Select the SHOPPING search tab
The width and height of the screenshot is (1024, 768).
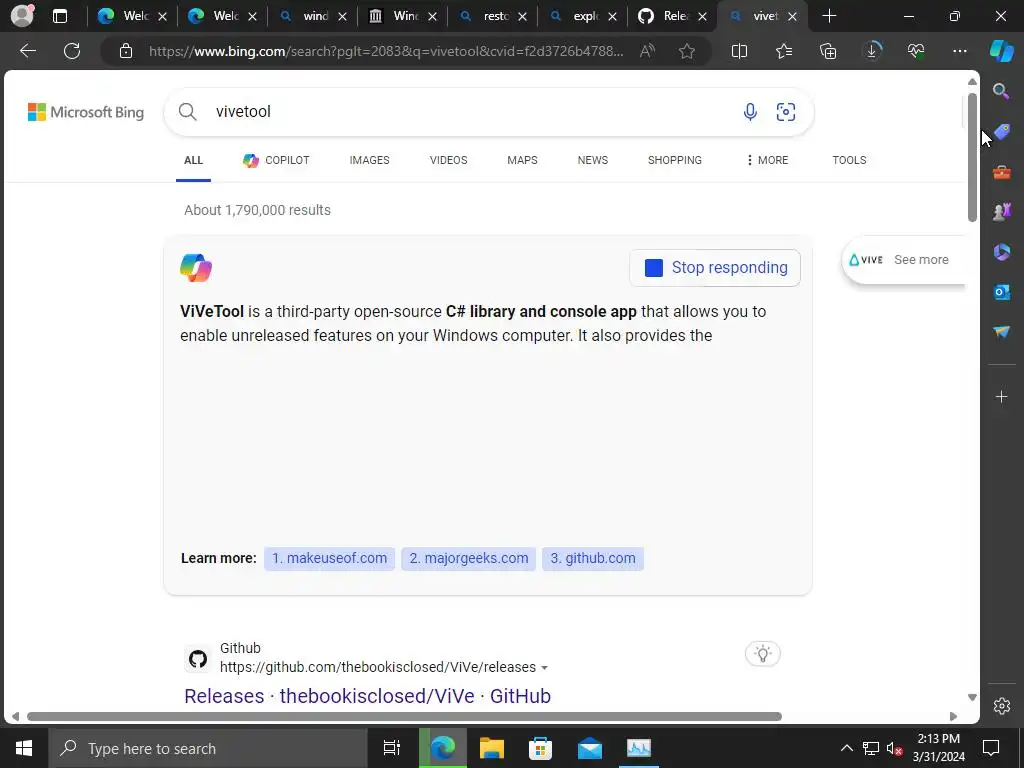click(x=675, y=160)
